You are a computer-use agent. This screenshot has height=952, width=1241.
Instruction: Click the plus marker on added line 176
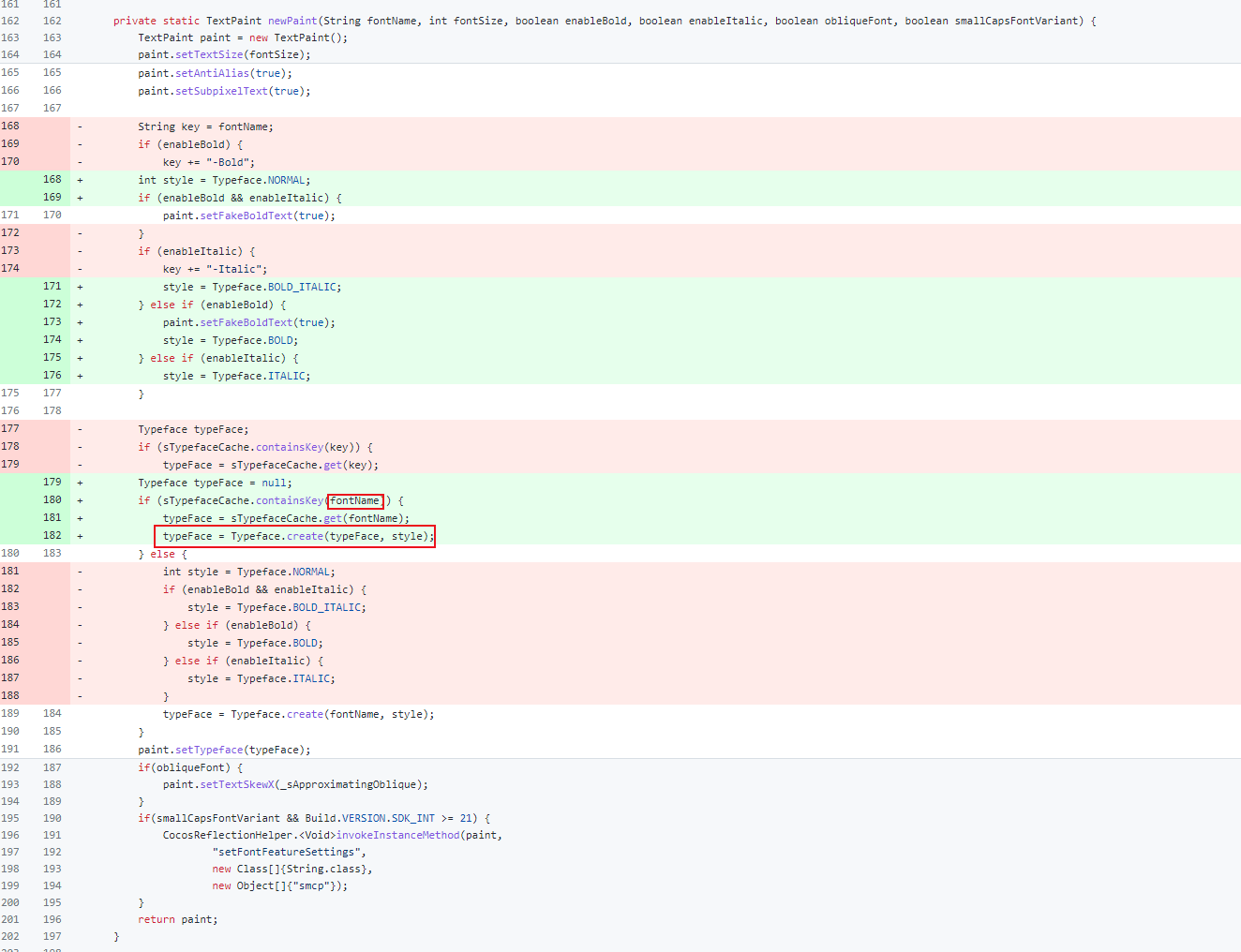click(80, 376)
